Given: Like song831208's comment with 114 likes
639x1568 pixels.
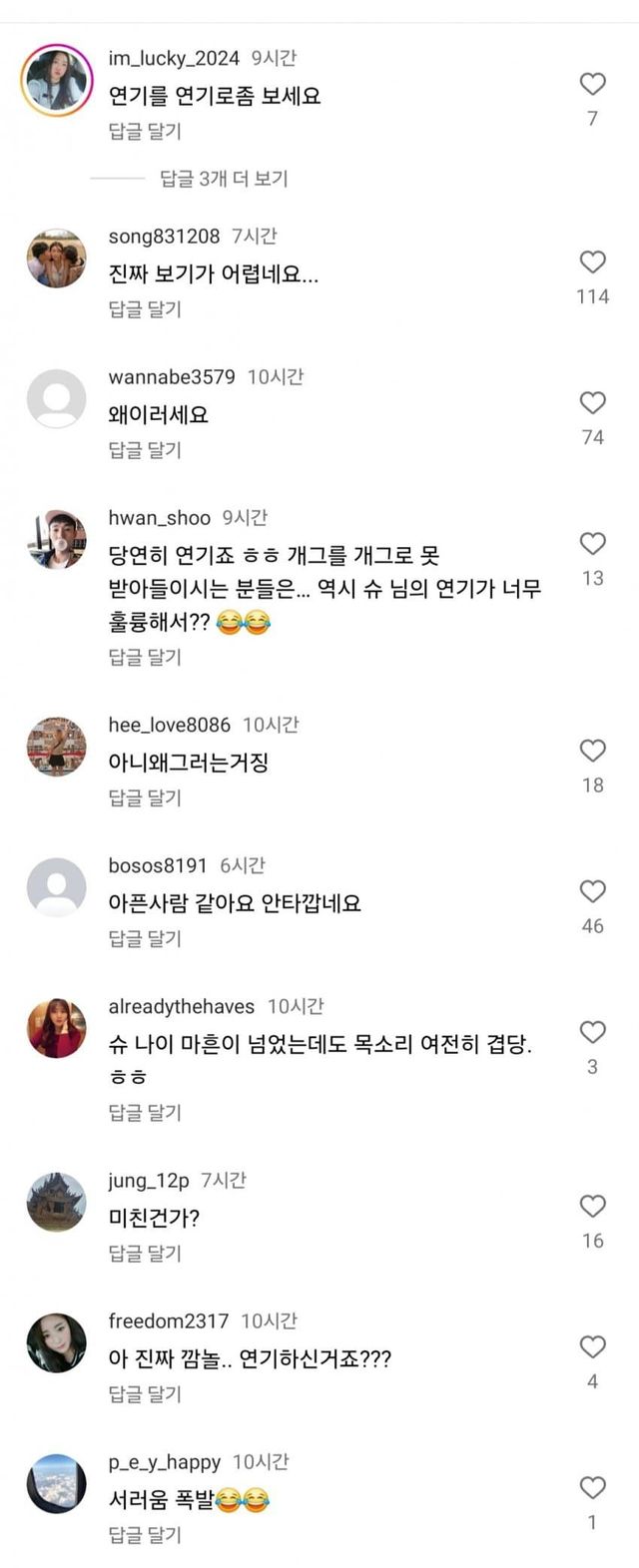Looking at the screenshot, I should (592, 262).
